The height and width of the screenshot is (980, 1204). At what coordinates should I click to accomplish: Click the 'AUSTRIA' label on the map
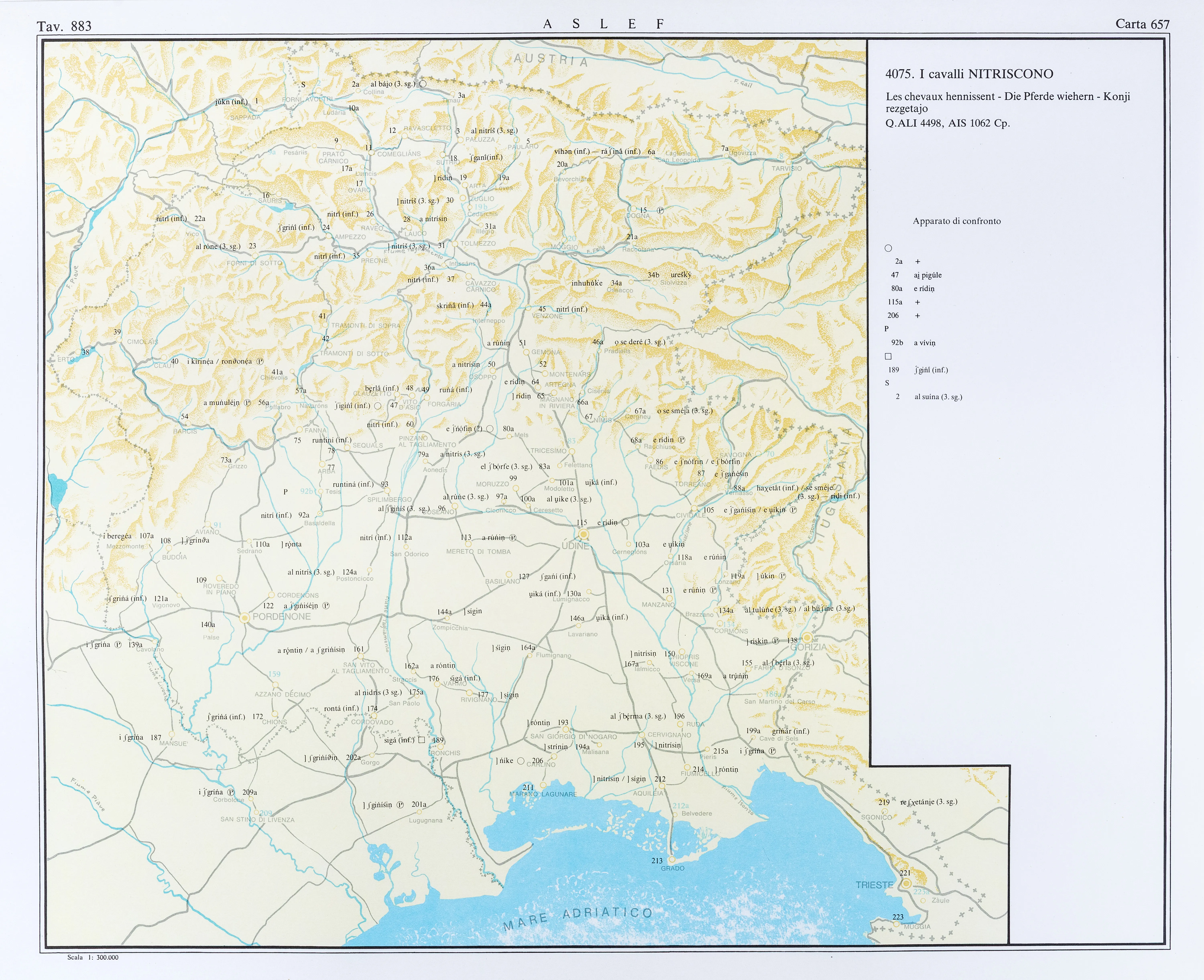point(551,60)
